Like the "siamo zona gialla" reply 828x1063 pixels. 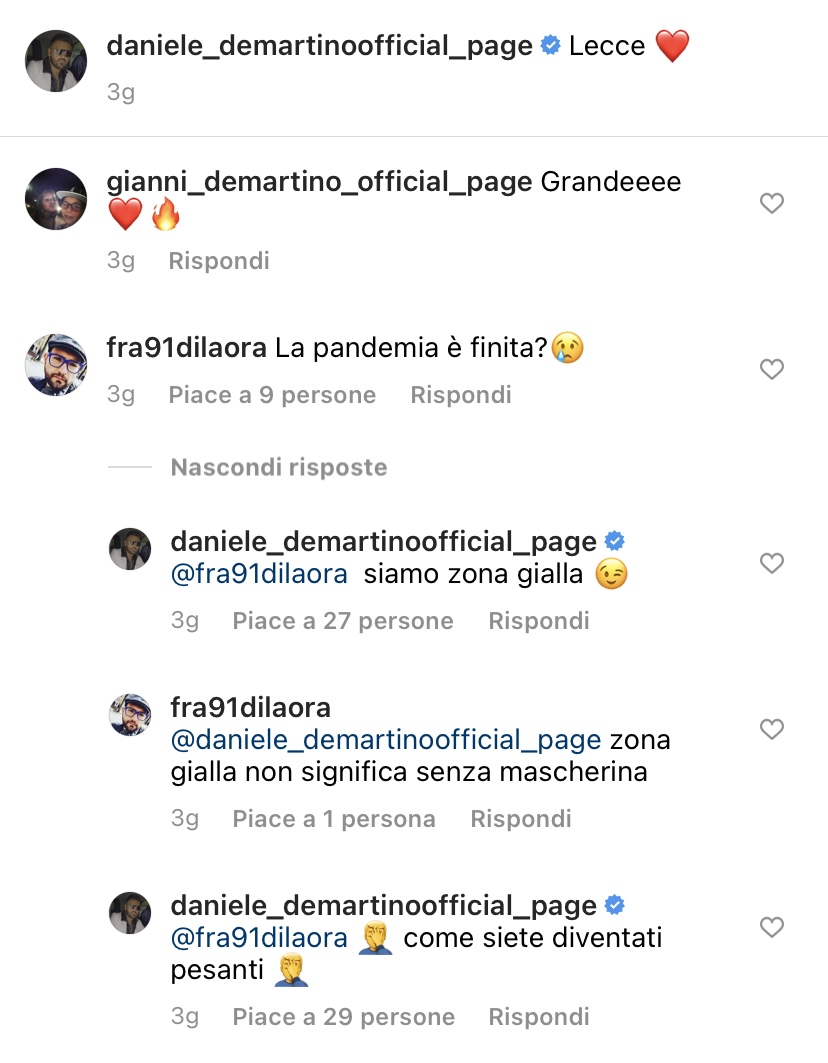771,564
